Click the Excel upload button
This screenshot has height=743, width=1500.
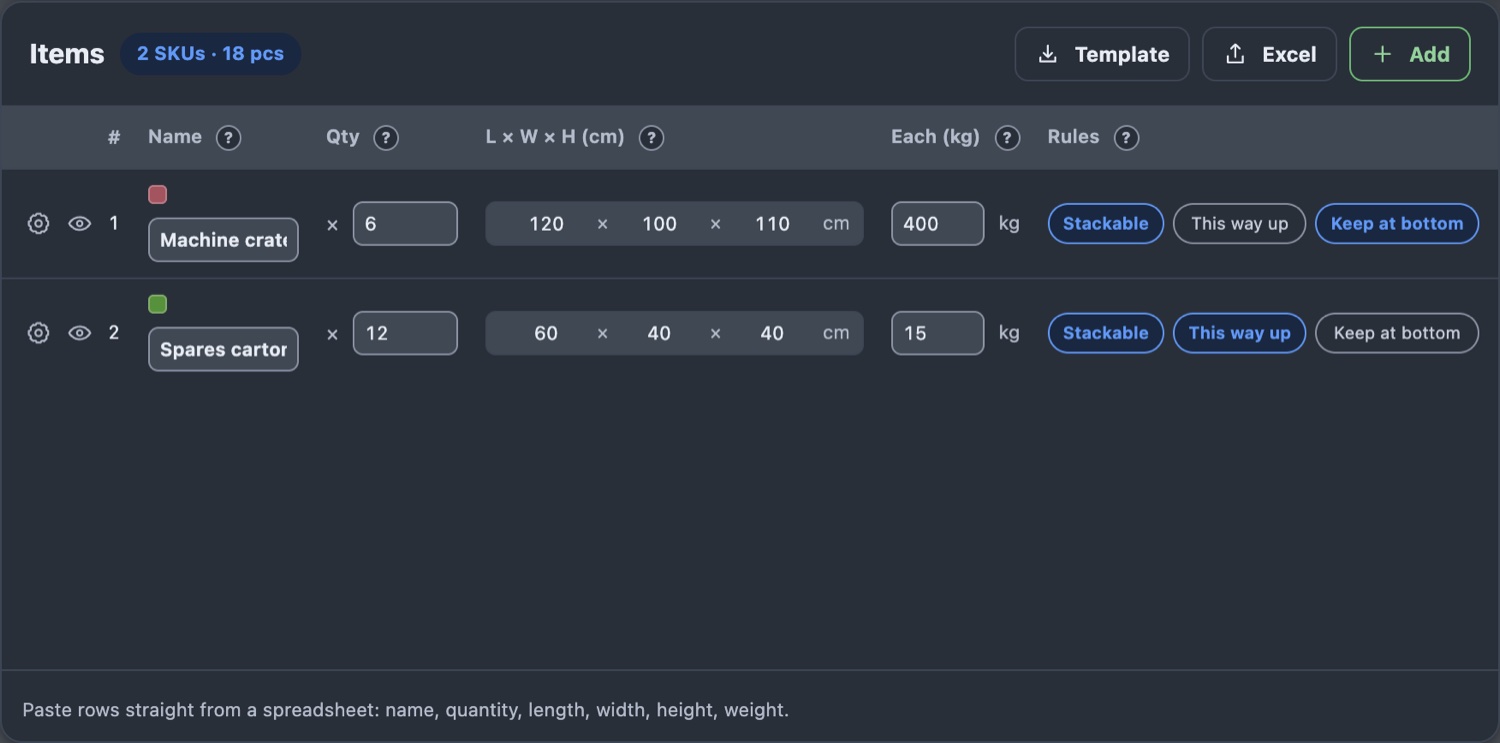point(1270,54)
